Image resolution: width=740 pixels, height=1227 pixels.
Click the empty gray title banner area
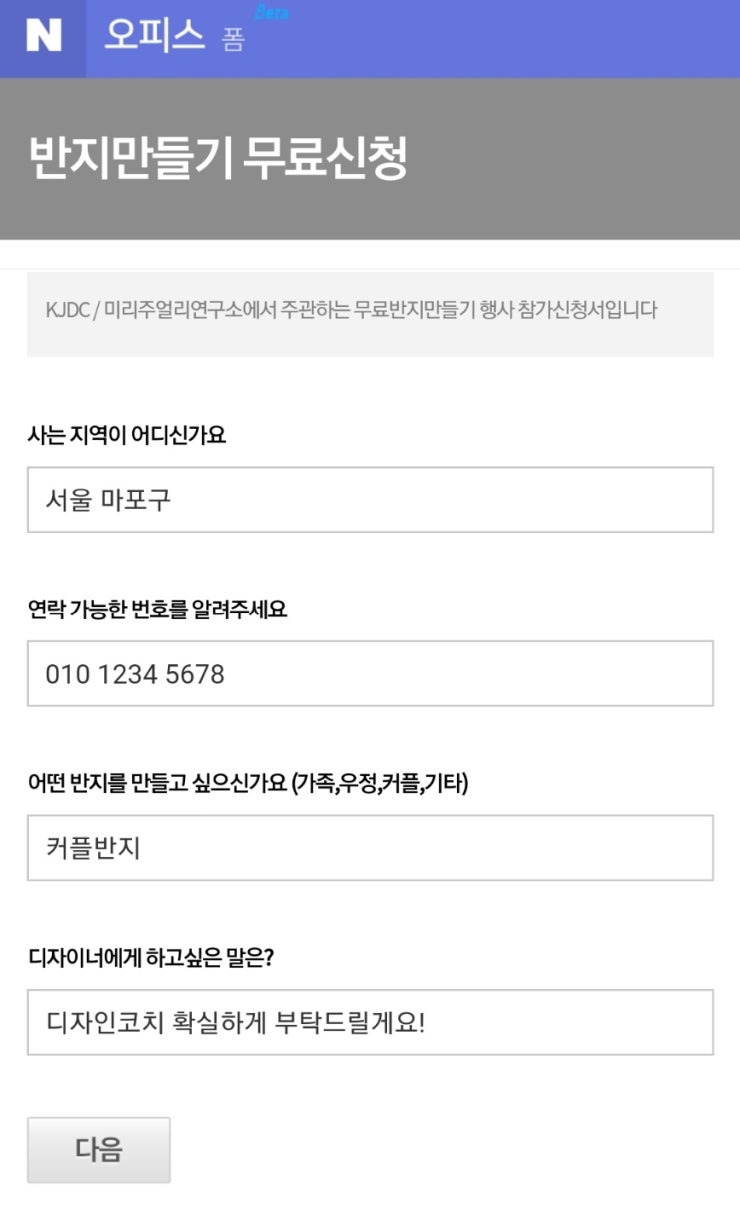tap(580, 160)
